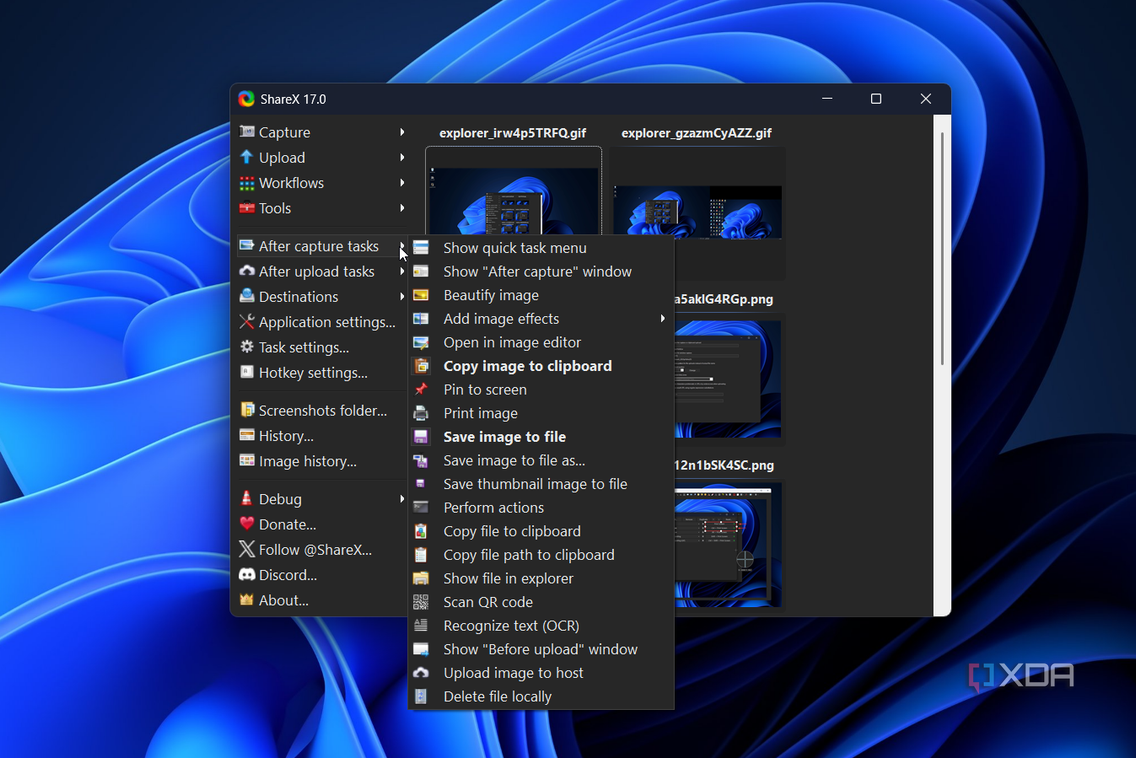
Task: Click the Recognize text (OCR) icon
Action: 421,625
